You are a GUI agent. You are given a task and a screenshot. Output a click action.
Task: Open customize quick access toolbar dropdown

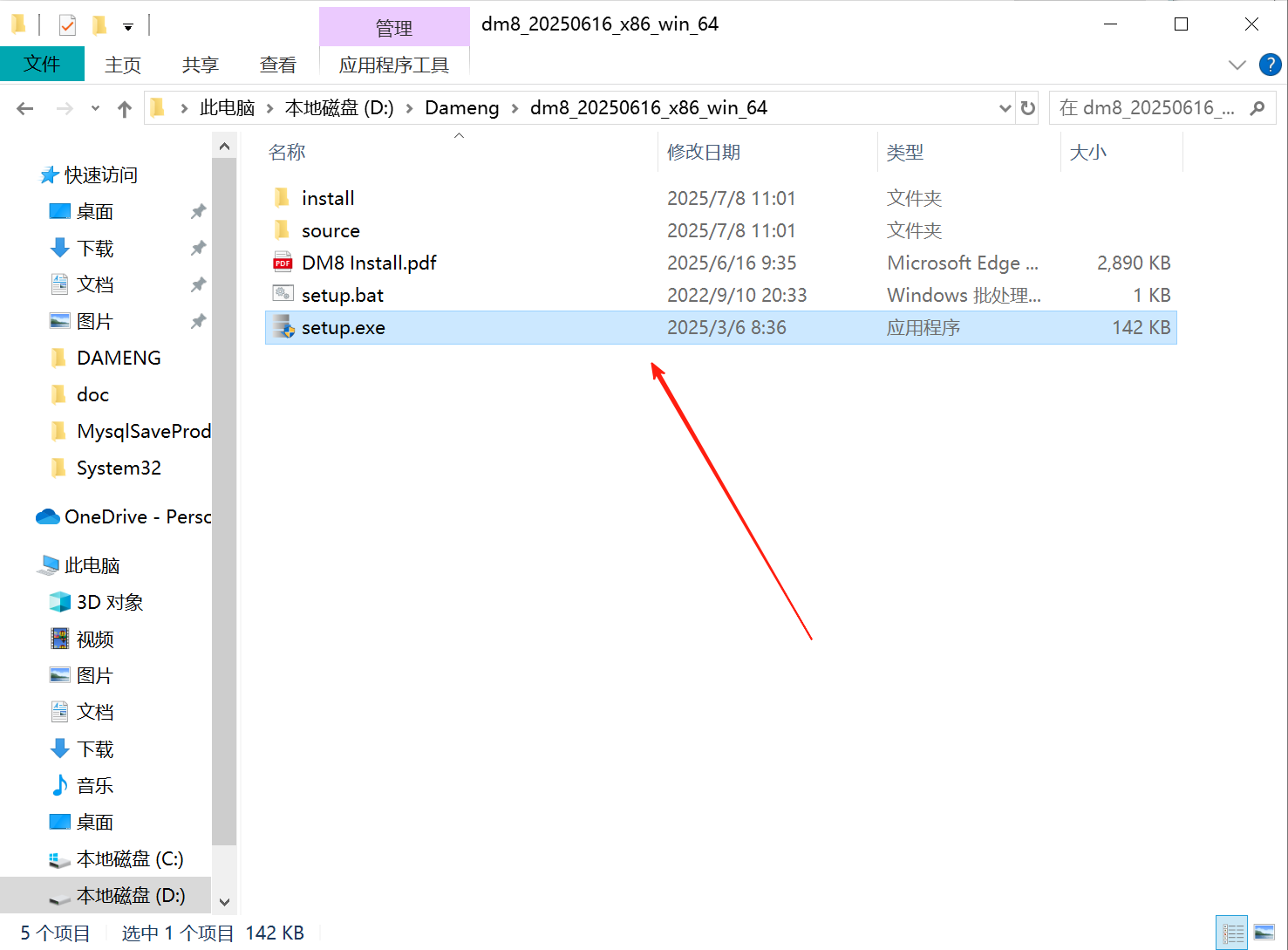[x=128, y=27]
